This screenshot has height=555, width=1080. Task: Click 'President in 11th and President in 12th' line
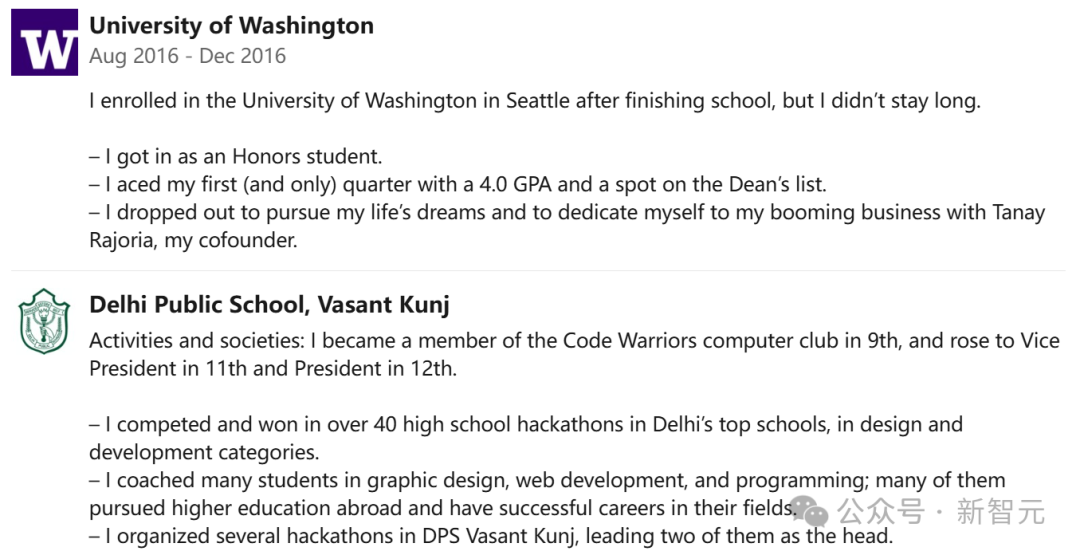coord(273,368)
